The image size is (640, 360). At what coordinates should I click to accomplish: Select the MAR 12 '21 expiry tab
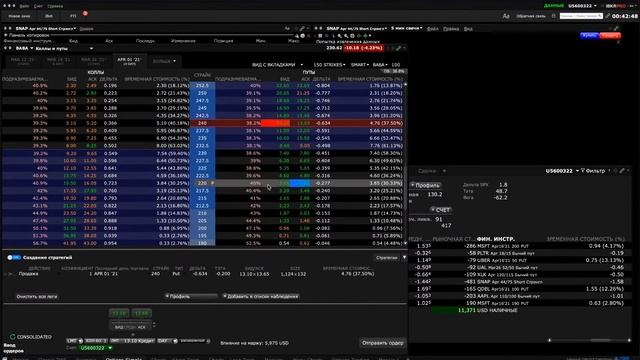click(23, 60)
